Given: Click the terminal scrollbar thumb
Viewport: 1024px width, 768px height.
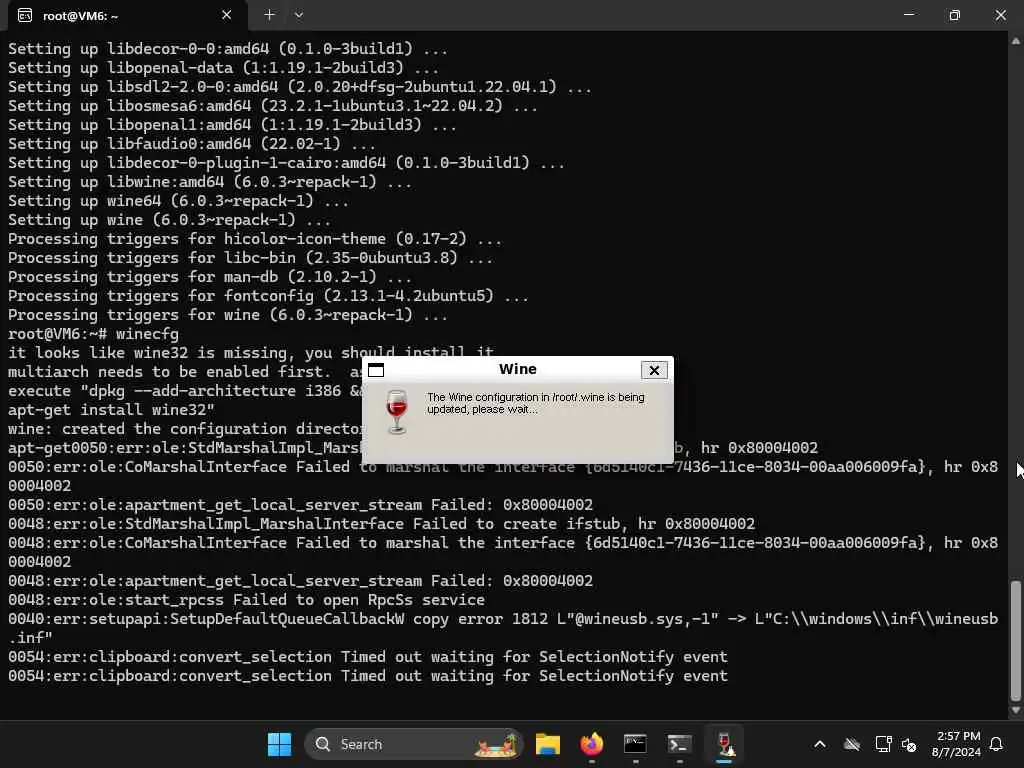Looking at the screenshot, I should pyautogui.click(x=1016, y=640).
